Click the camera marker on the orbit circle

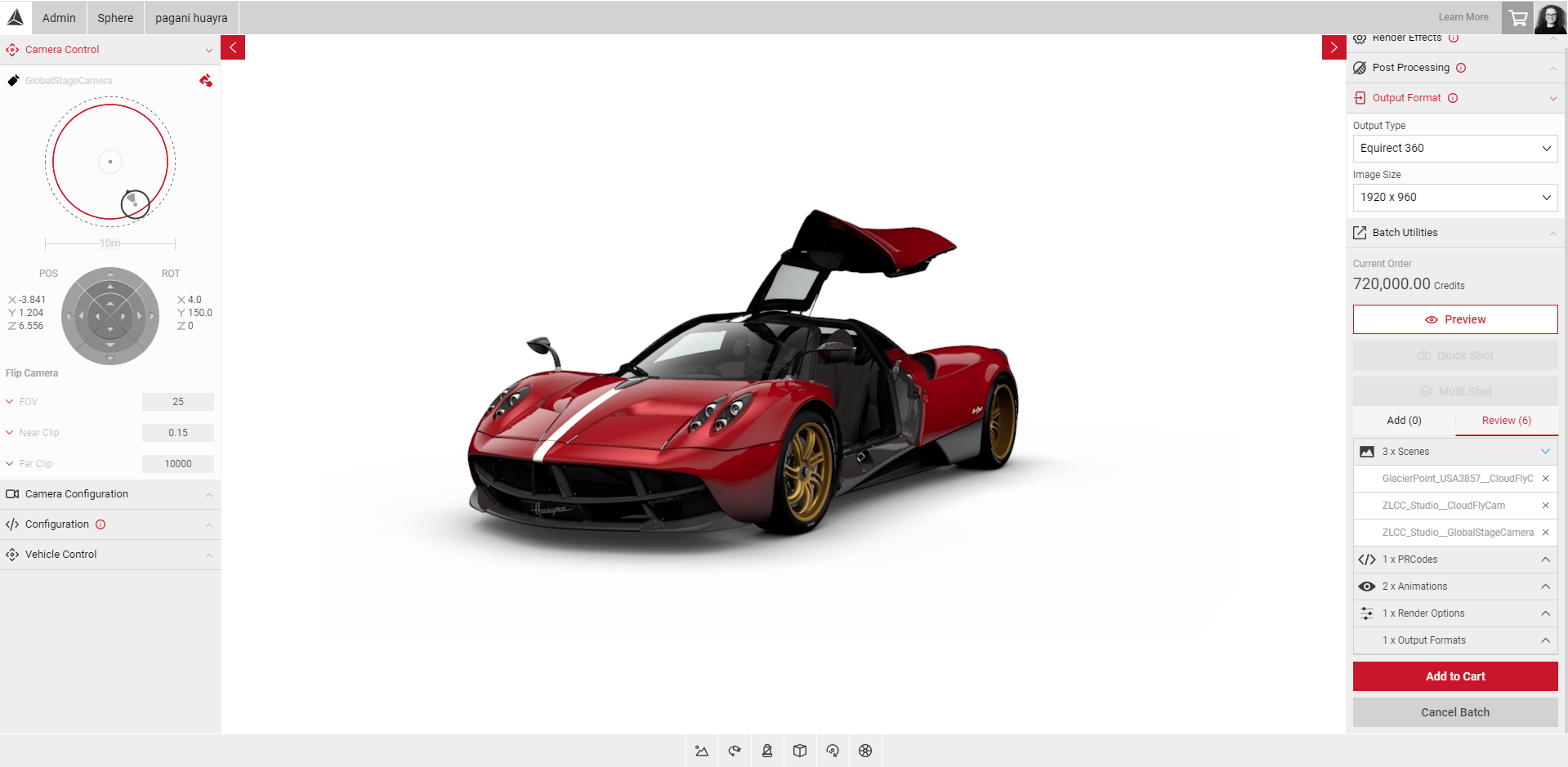click(x=135, y=203)
